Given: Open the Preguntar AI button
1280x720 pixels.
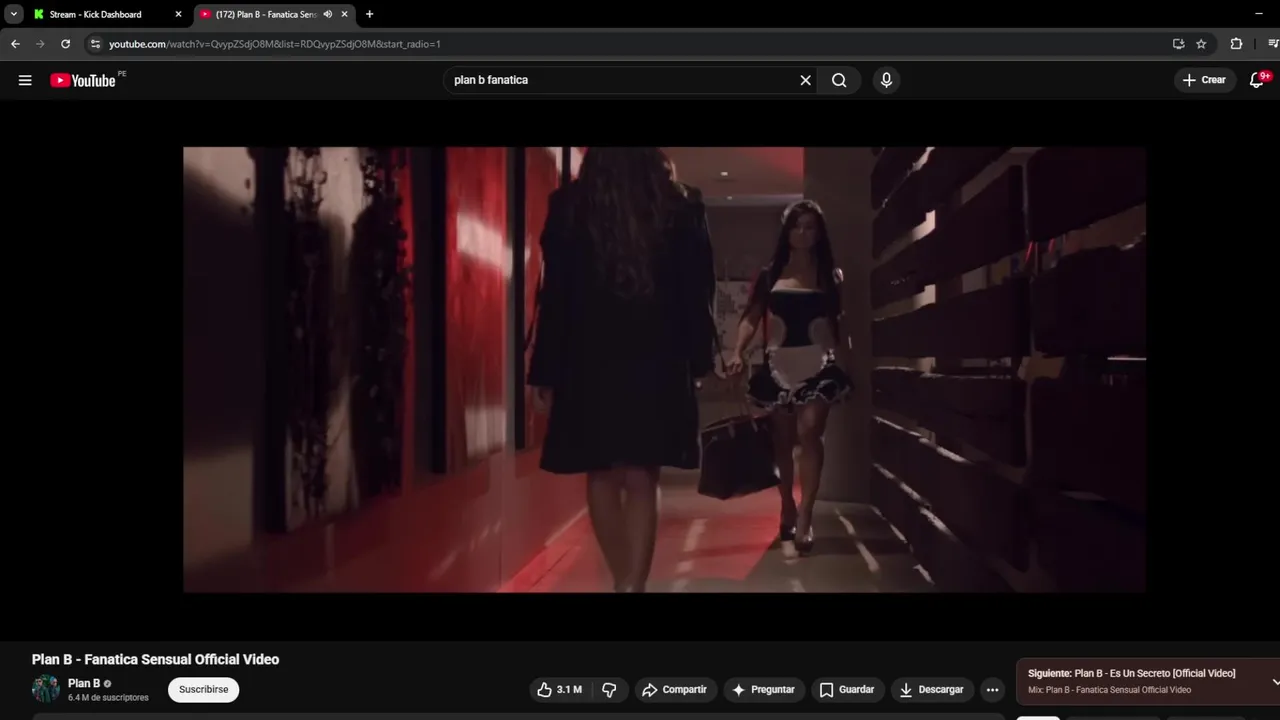Looking at the screenshot, I should coord(763,690).
